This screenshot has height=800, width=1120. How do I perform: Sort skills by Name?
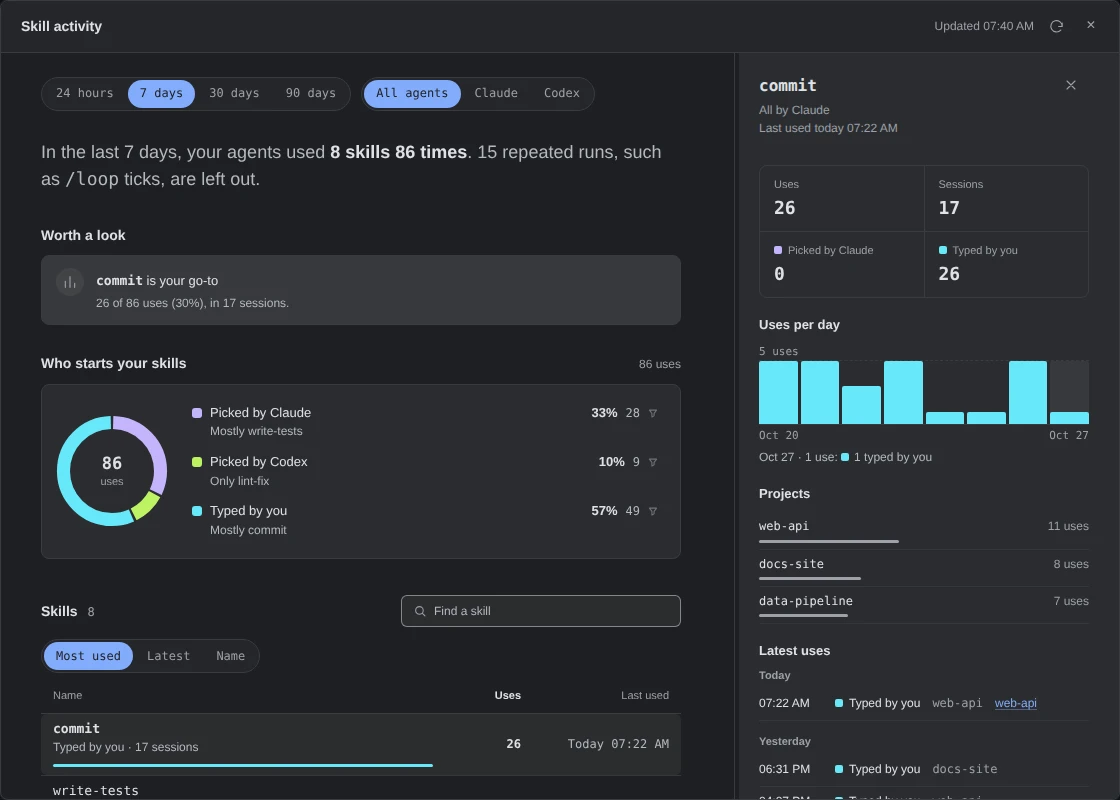(230, 656)
